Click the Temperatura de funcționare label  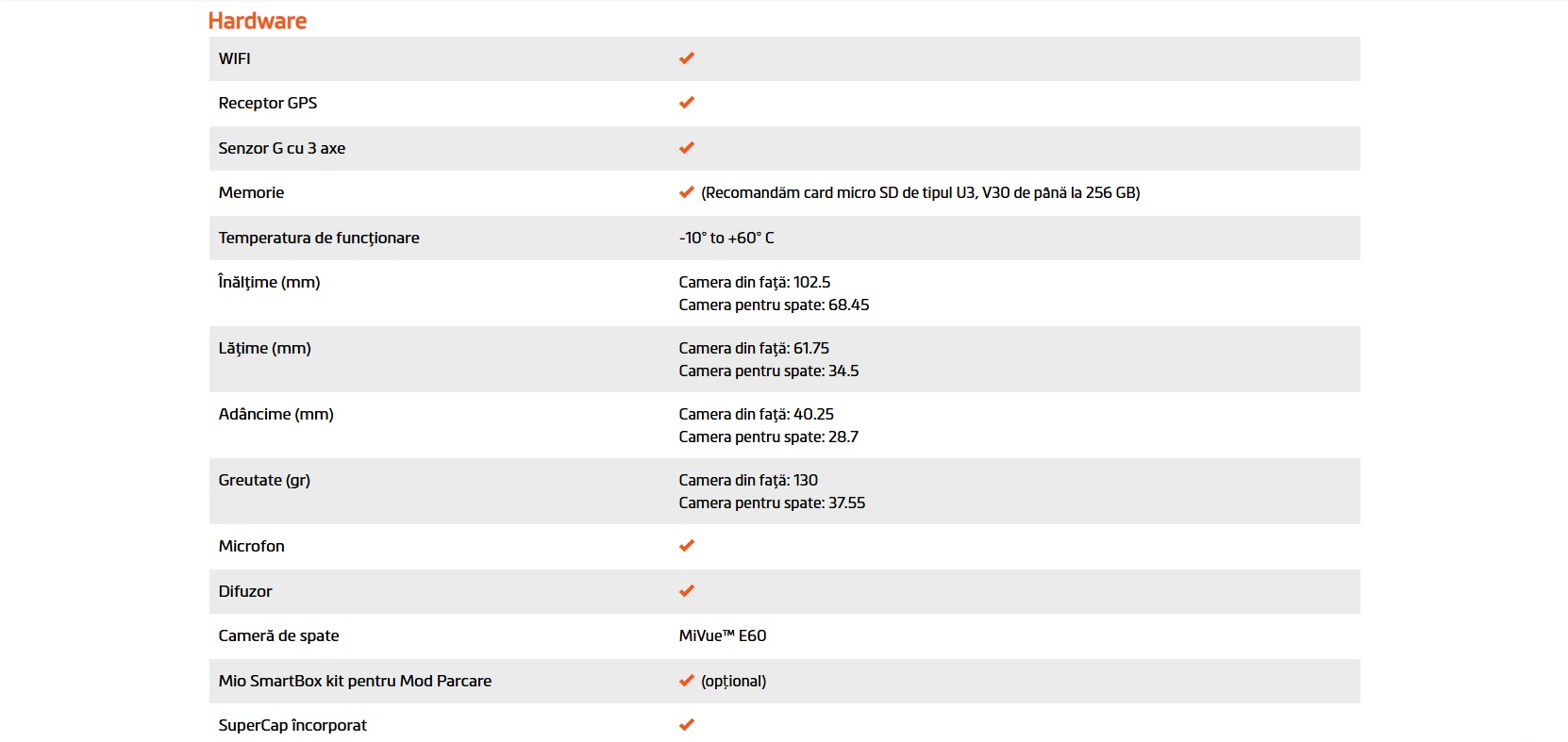point(319,238)
